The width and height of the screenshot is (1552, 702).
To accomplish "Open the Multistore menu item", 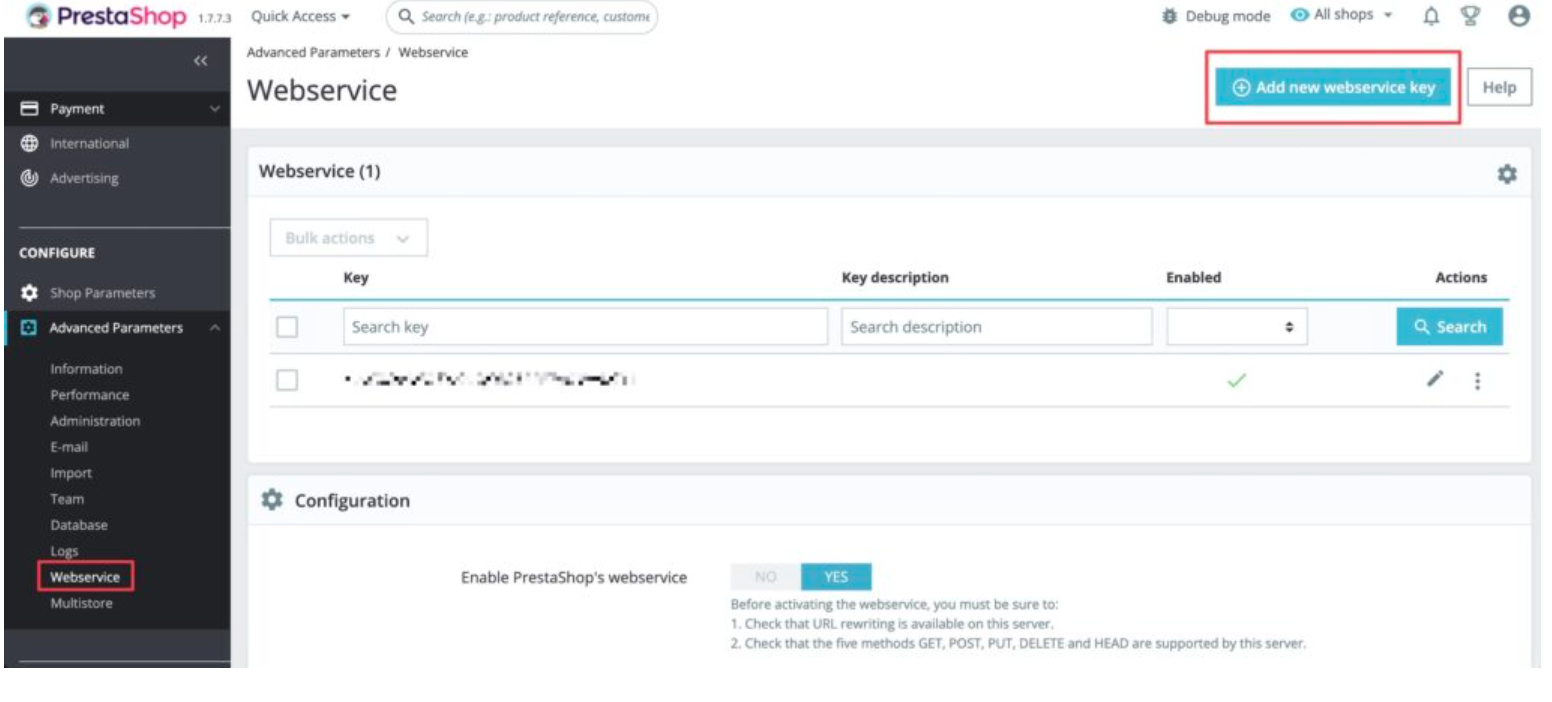I will tap(81, 603).
